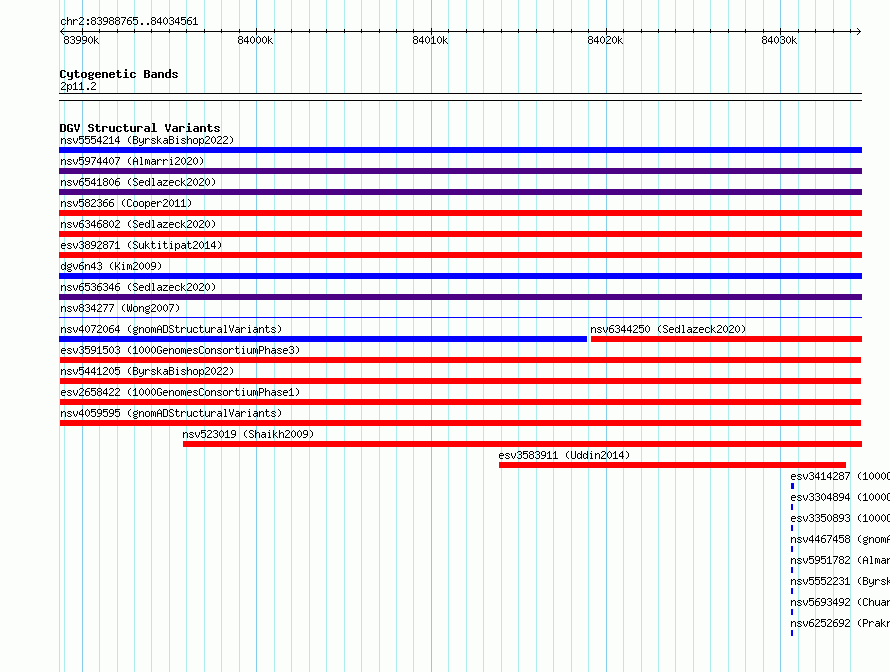890x672 pixels.
Task: Open nsv6541806 (Sedlazeck2020) label
Action: coord(138,182)
